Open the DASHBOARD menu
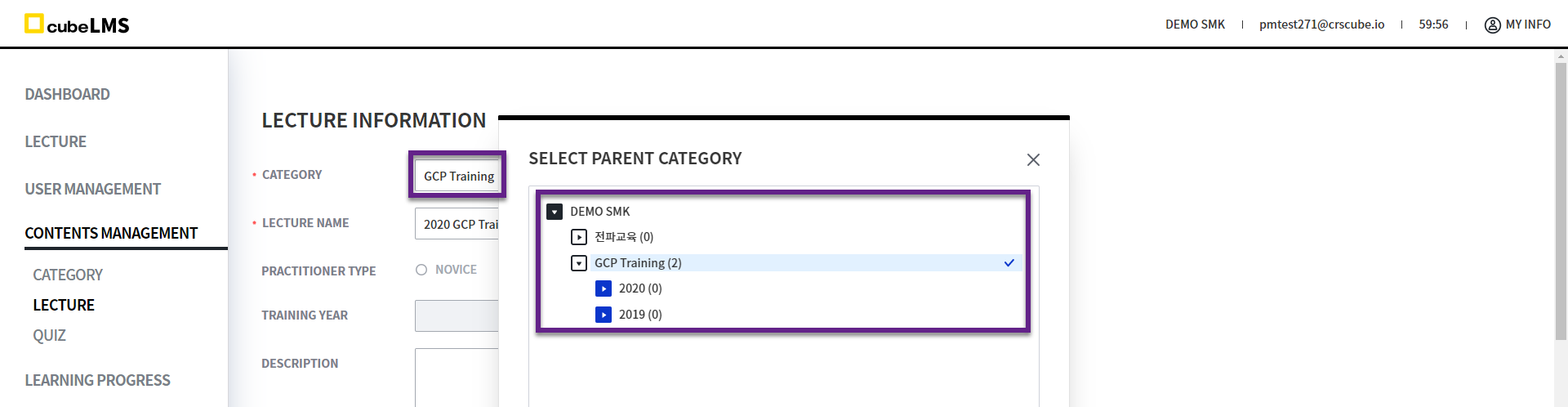 pyautogui.click(x=67, y=94)
